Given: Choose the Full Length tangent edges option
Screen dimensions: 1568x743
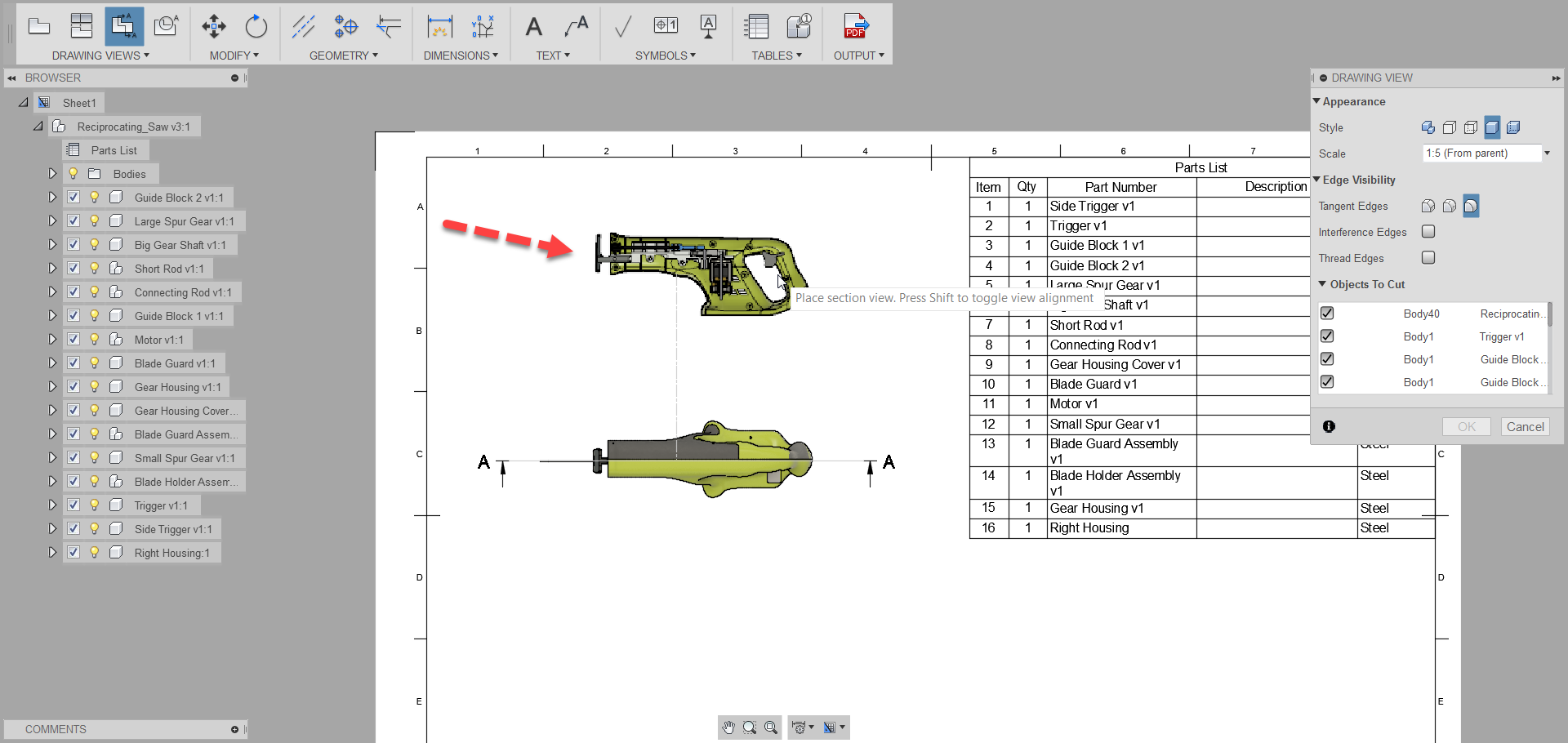Looking at the screenshot, I should 1428,206.
